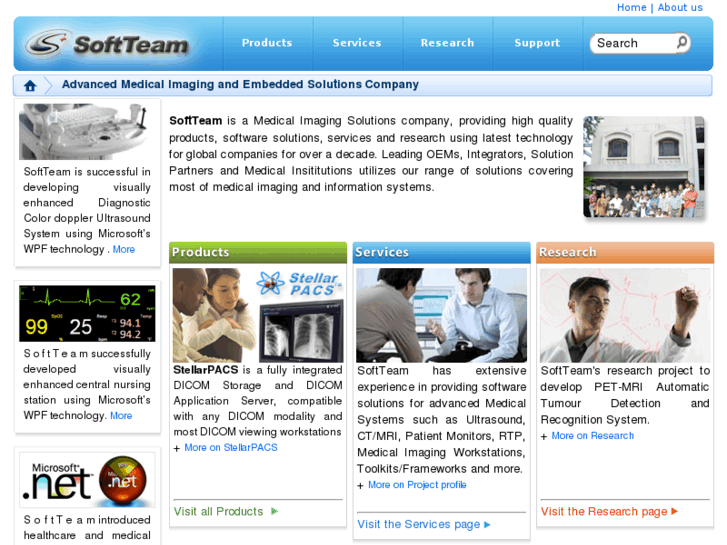Click Visit the Research page link
Viewport: 727px width, 545px height.
click(x=604, y=511)
